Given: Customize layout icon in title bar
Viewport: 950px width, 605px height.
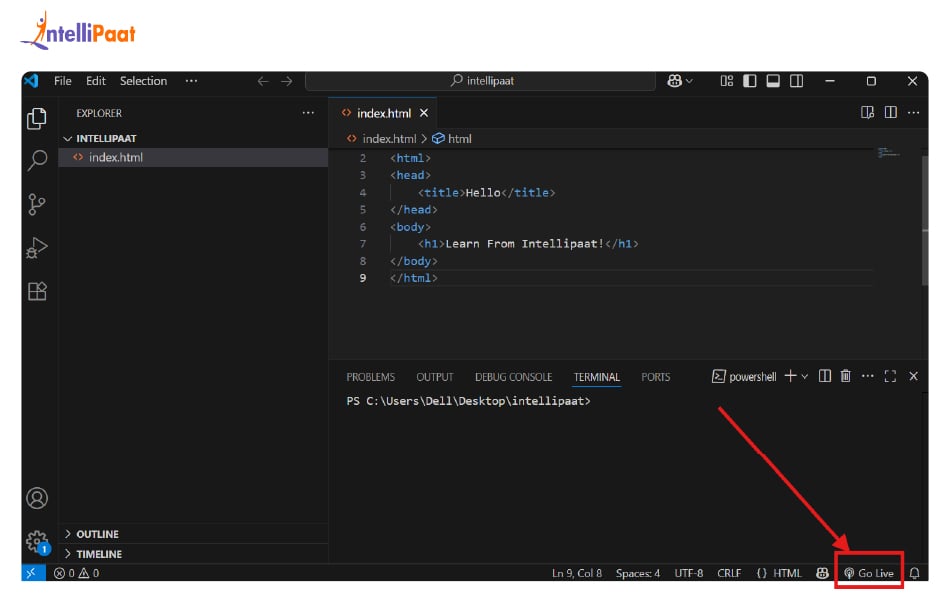Looking at the screenshot, I should pyautogui.click(x=726, y=81).
